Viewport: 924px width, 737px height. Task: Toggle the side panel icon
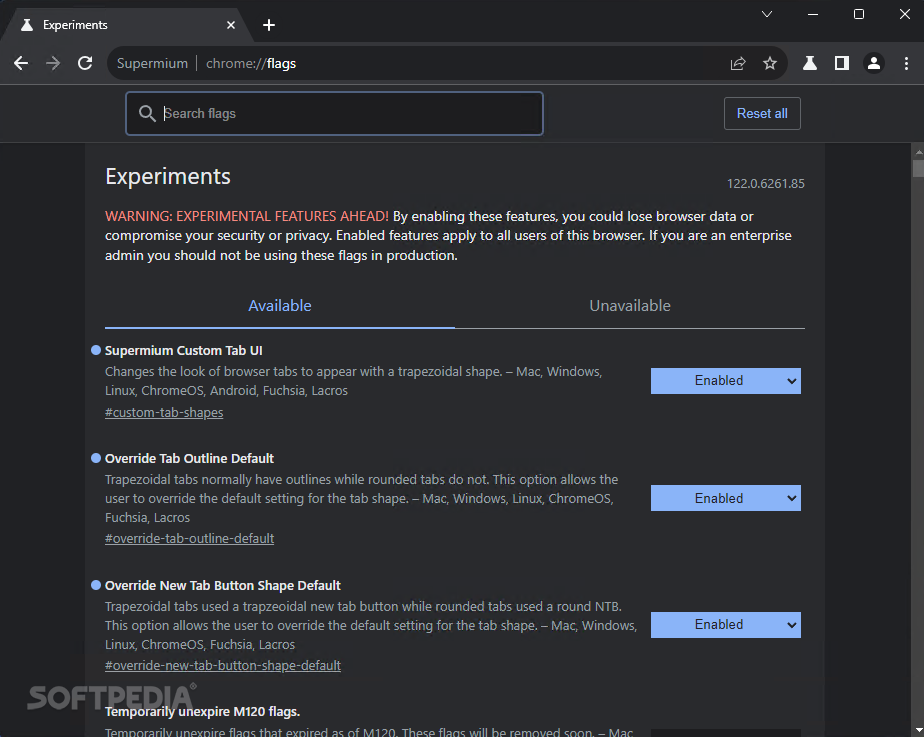point(842,63)
